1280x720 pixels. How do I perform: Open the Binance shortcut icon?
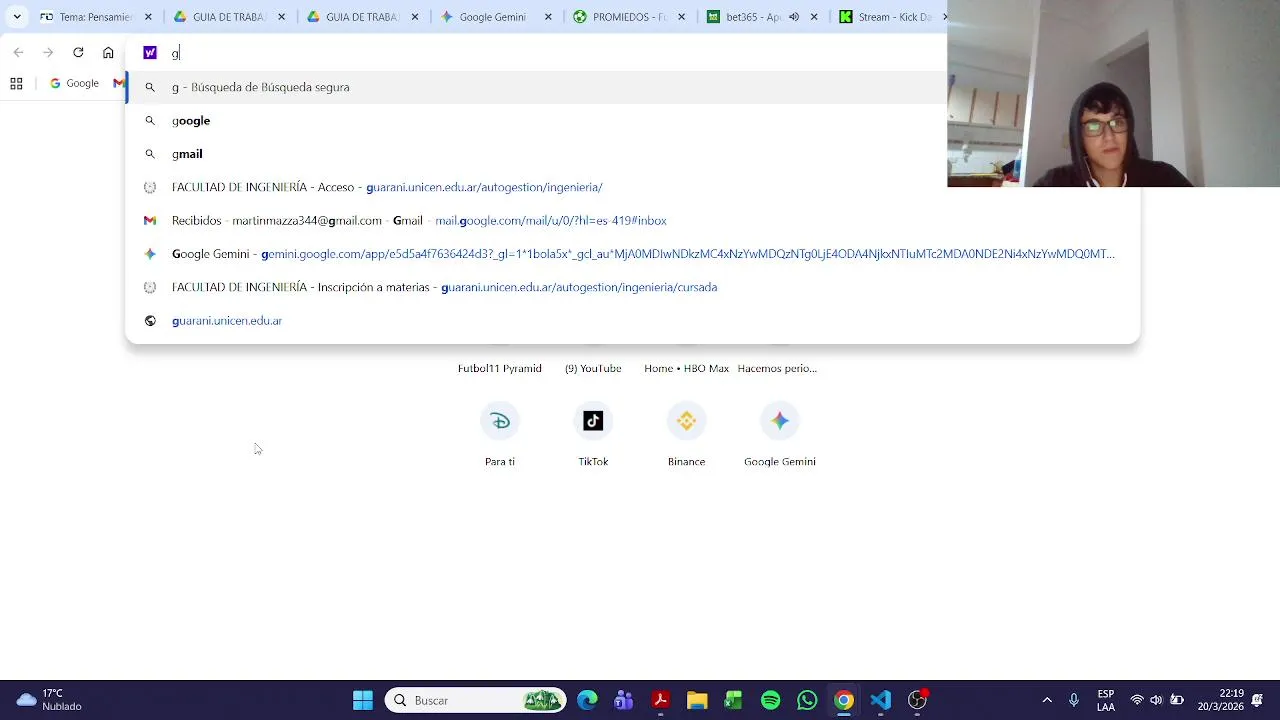pyautogui.click(x=686, y=421)
